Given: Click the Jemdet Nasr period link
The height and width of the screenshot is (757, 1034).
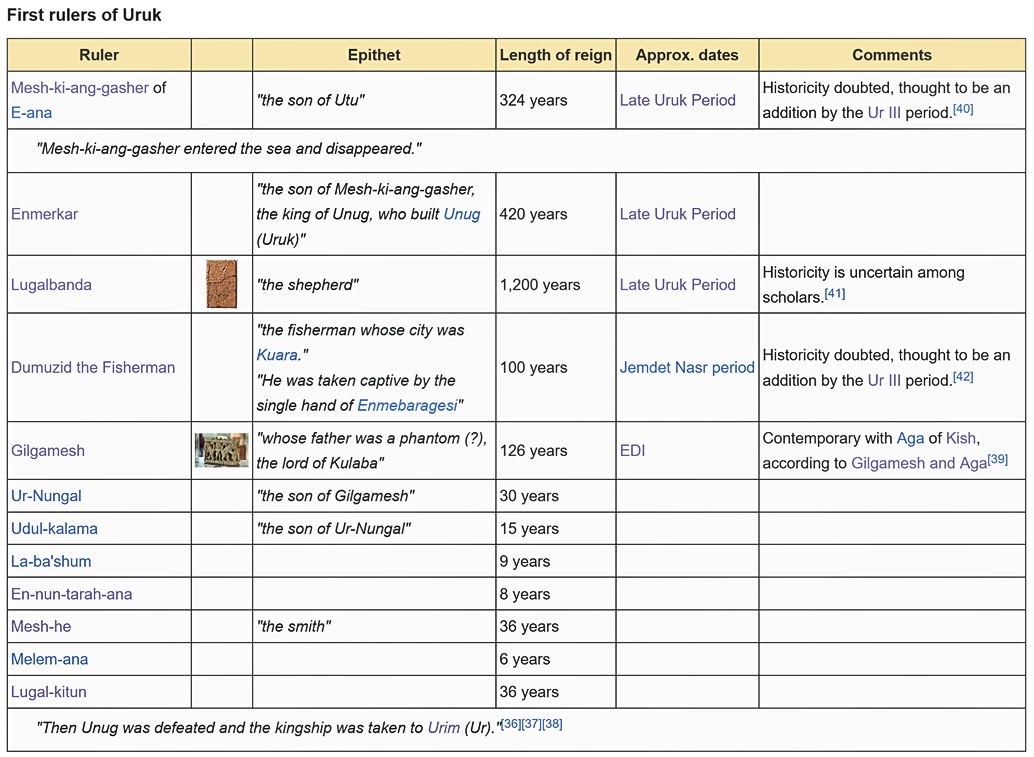Looking at the screenshot, I should [686, 367].
